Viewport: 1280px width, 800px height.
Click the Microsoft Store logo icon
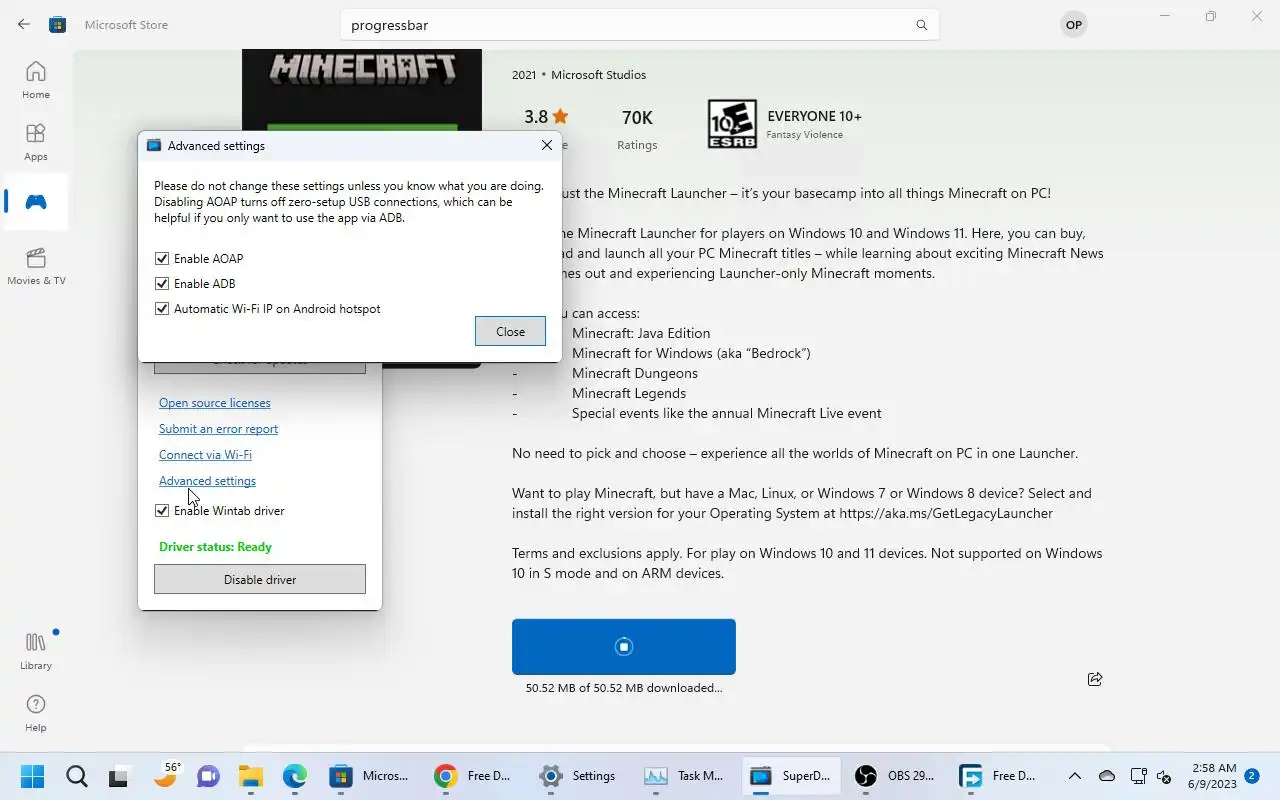[x=58, y=25]
